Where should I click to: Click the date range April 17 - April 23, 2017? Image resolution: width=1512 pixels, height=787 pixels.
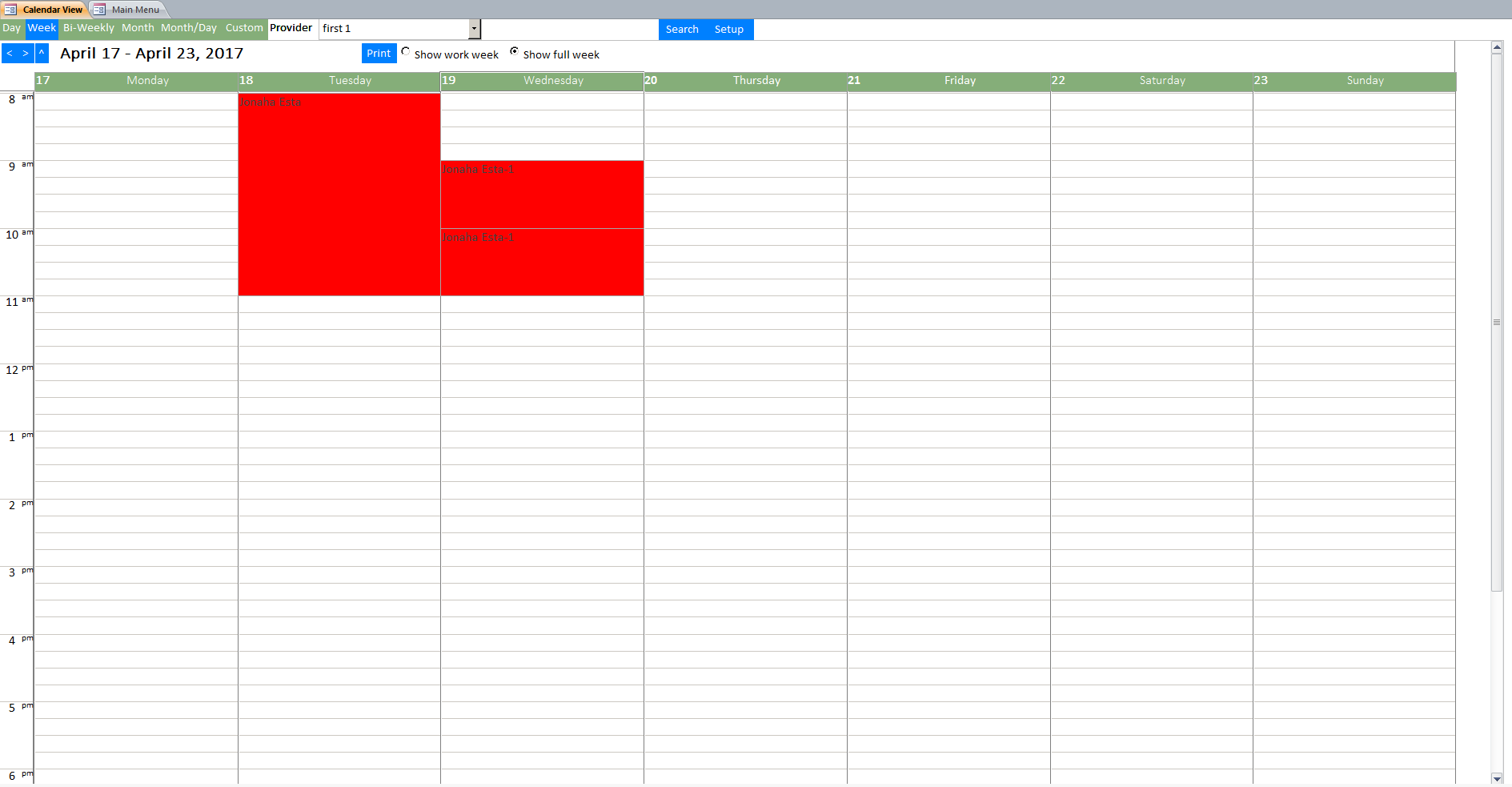pos(151,54)
